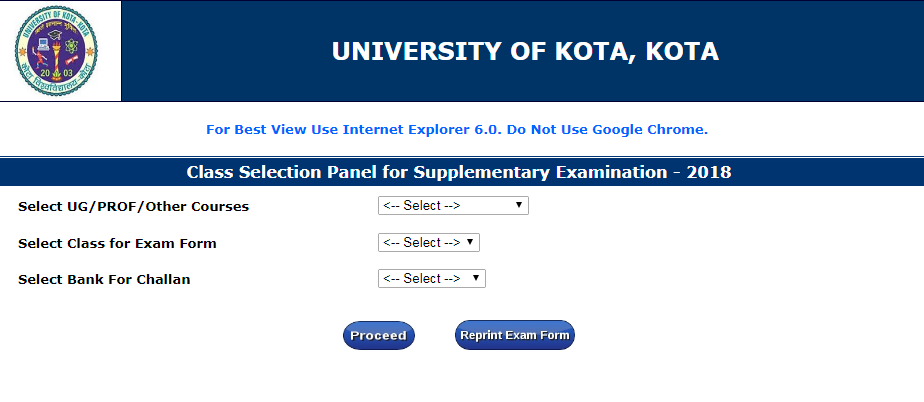Click the arrow on the courses select box
This screenshot has height=402, width=924.
click(519, 206)
